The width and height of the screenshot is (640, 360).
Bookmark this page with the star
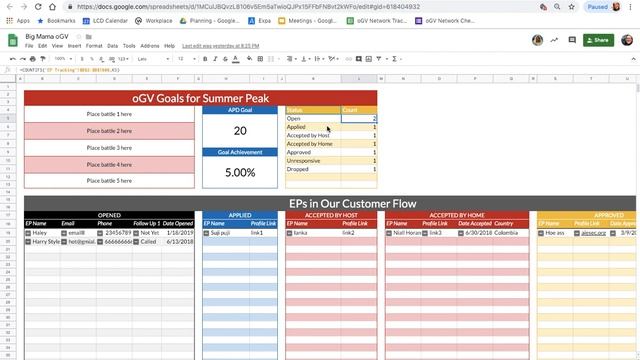pos(571,7)
